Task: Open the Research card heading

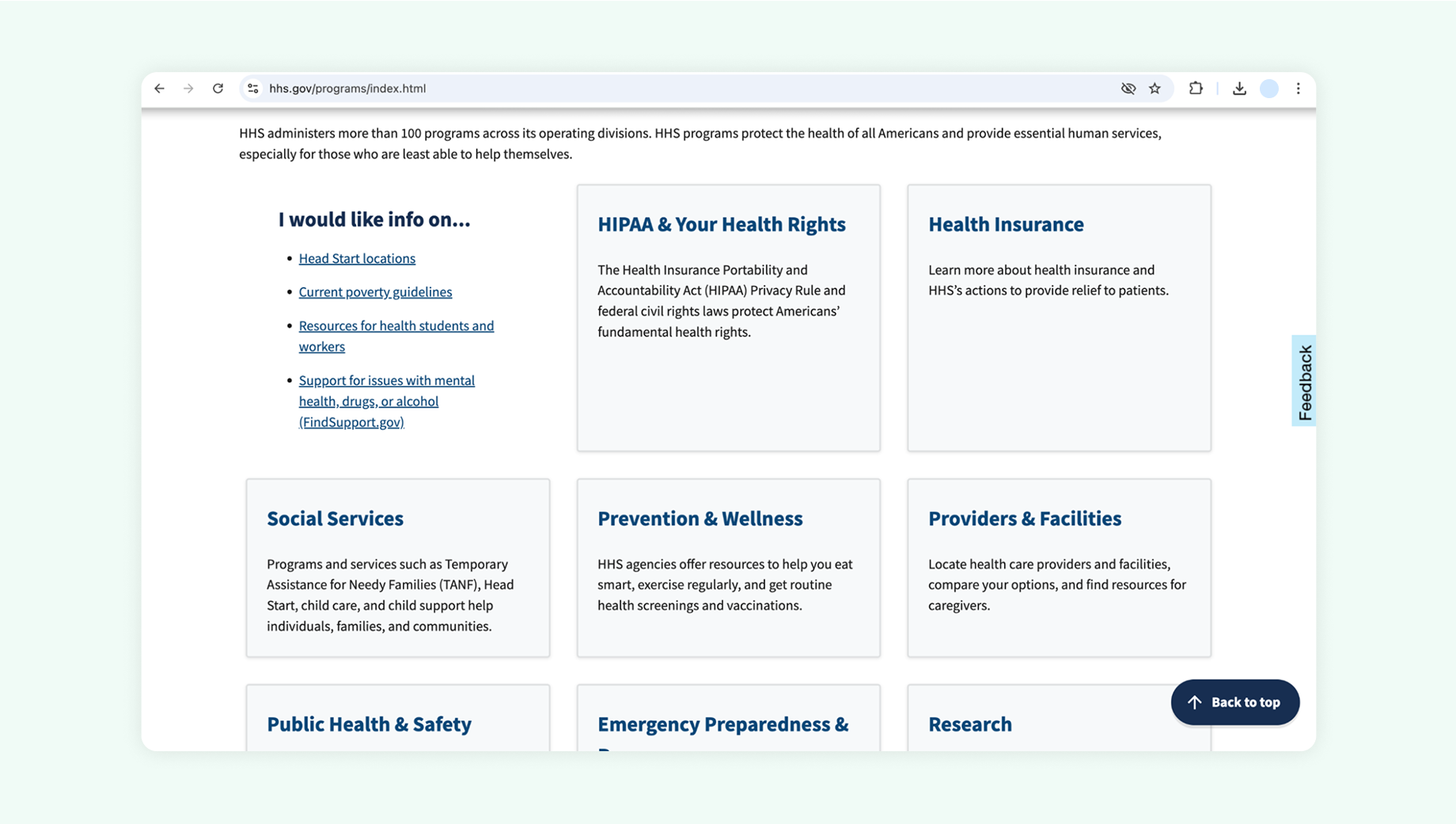Action: (970, 724)
